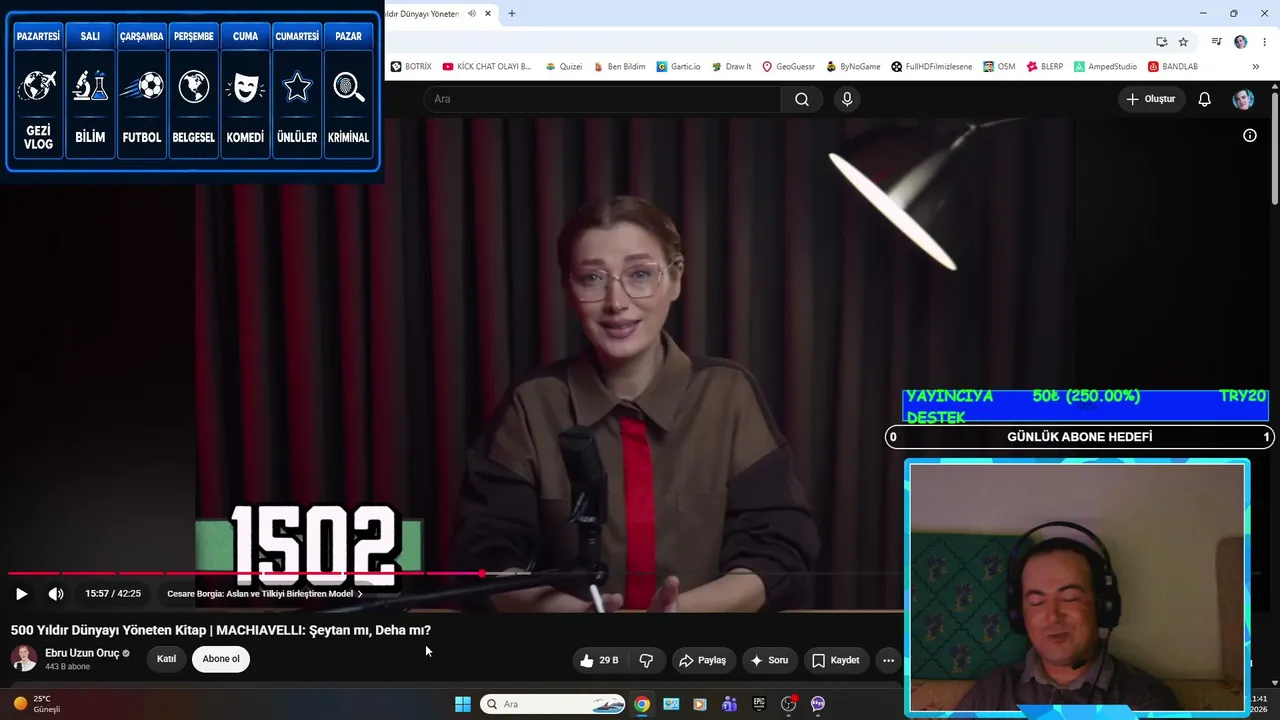Open the ByNoGame bookmark

[853, 67]
